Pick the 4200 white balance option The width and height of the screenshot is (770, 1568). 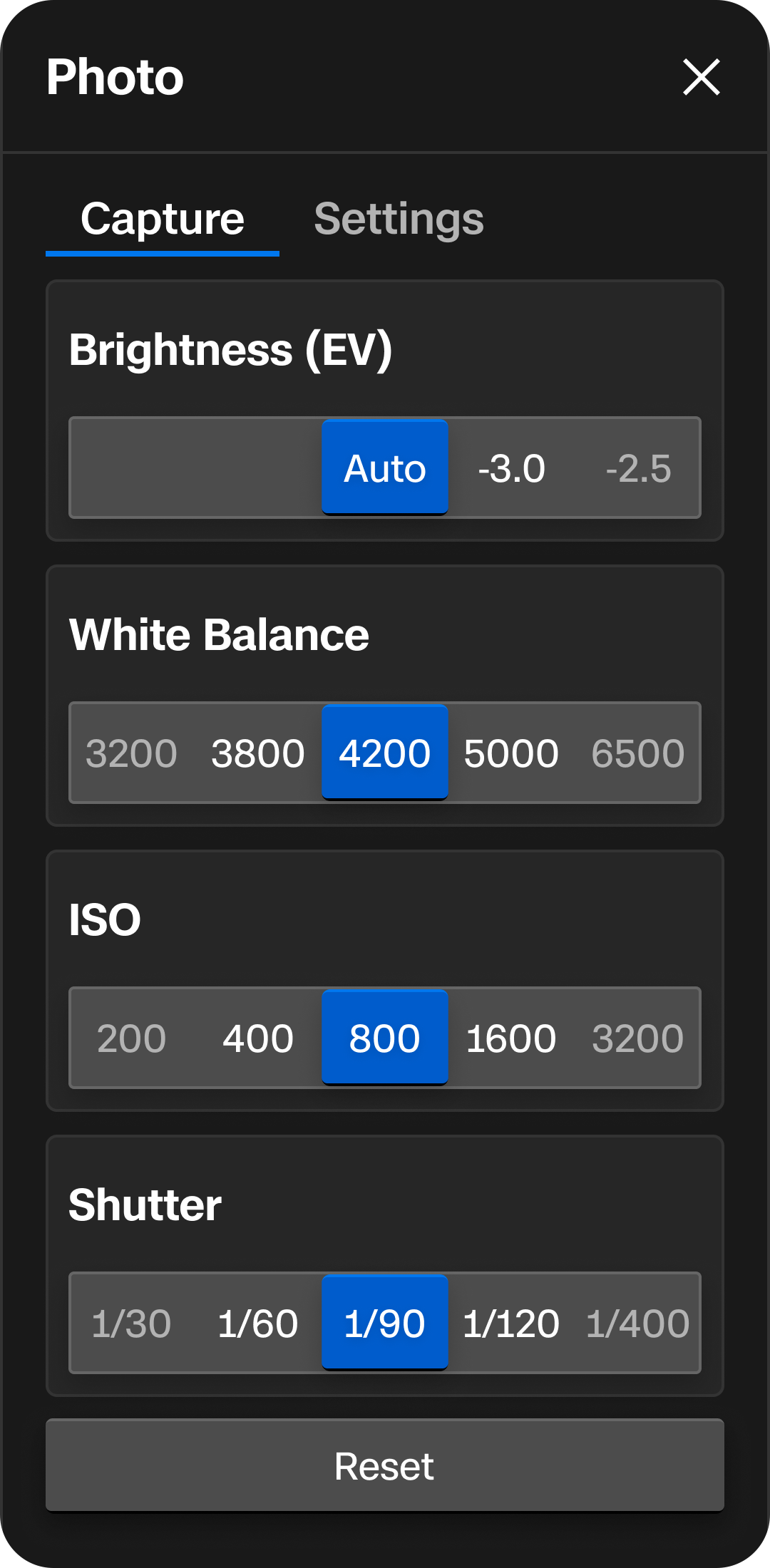385,753
